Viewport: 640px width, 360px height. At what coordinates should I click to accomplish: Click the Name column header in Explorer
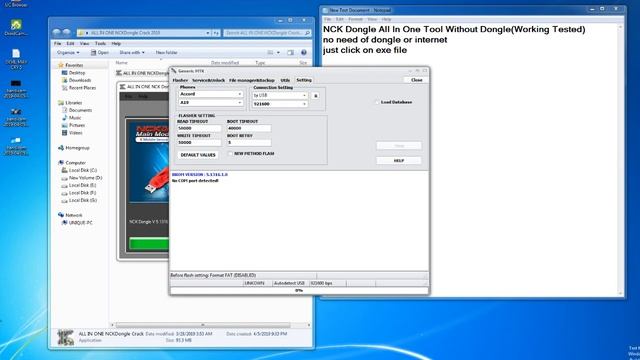[122, 63]
